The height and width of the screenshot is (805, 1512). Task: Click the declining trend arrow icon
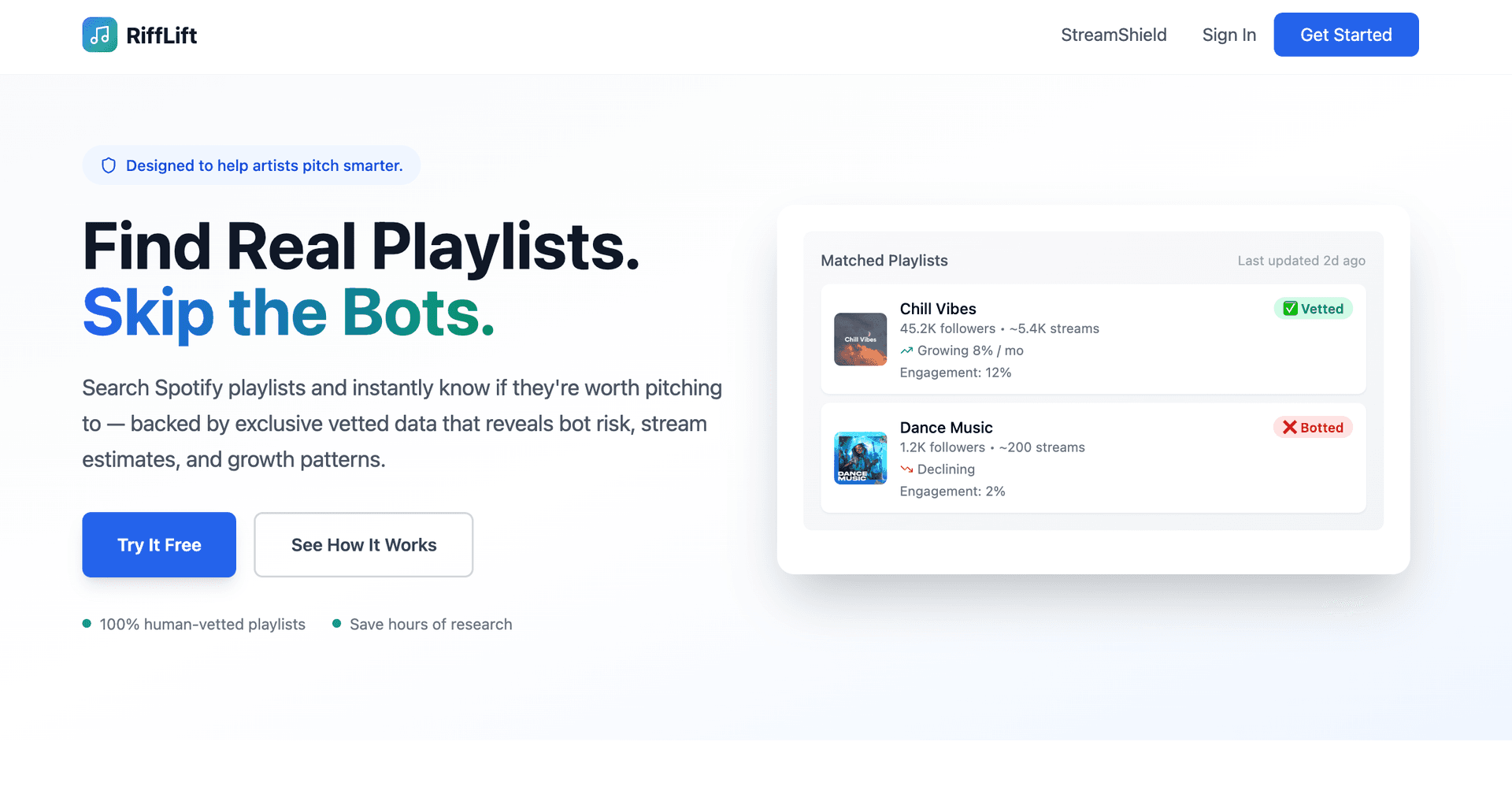[906, 469]
